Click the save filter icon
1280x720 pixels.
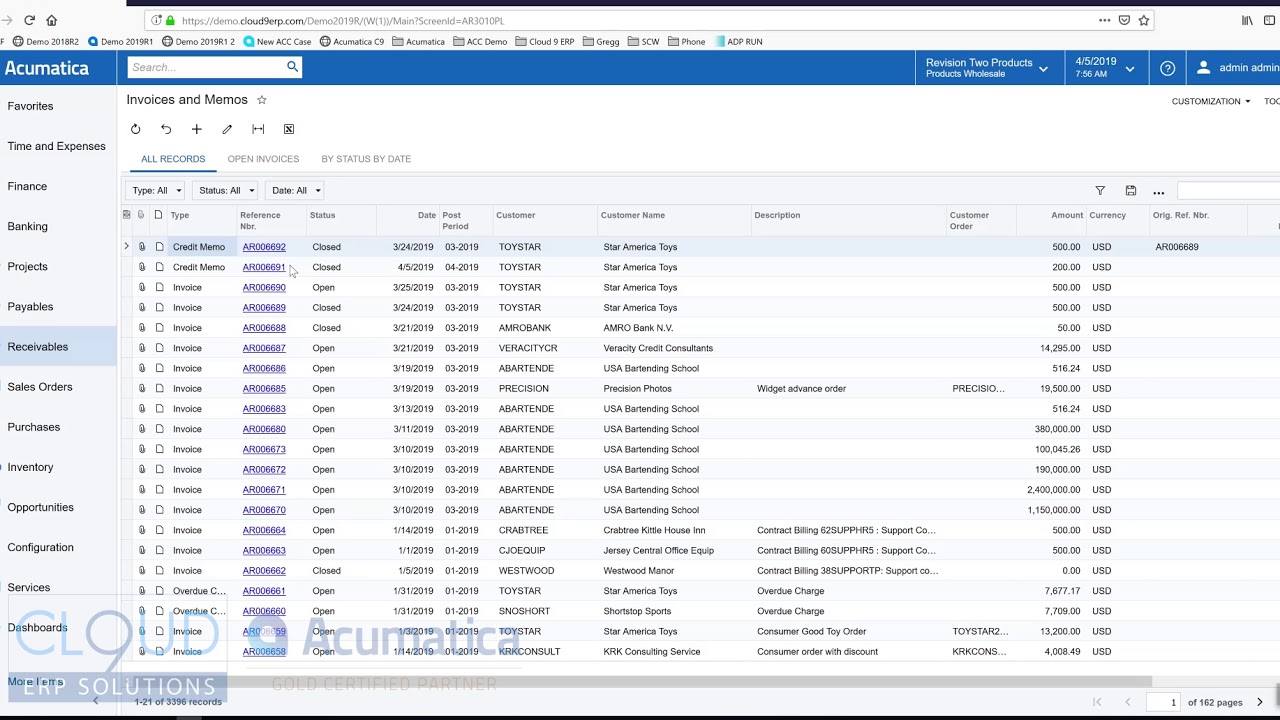[1131, 191]
